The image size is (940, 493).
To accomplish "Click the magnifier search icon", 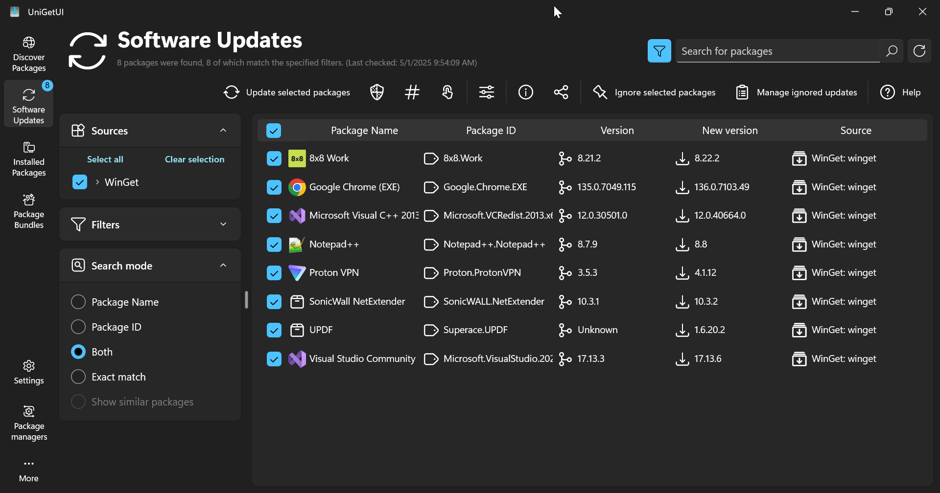I will [x=891, y=51].
